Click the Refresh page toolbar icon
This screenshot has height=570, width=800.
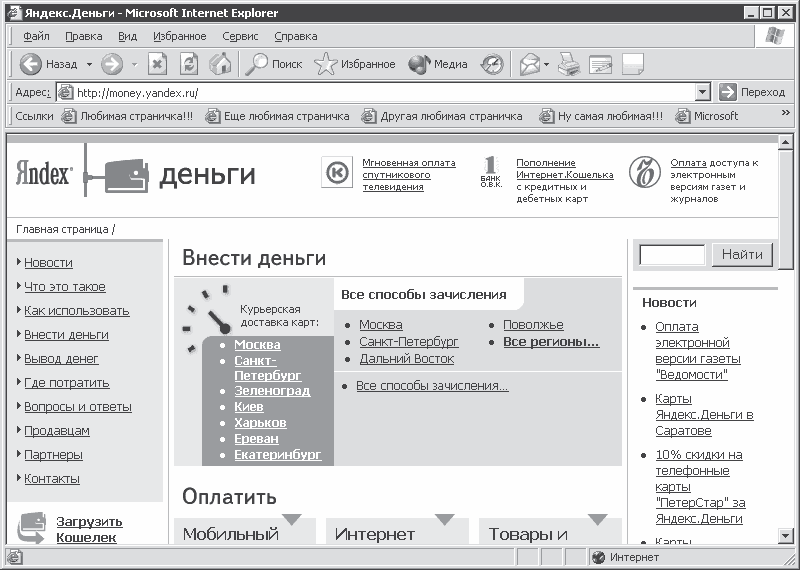(x=189, y=64)
